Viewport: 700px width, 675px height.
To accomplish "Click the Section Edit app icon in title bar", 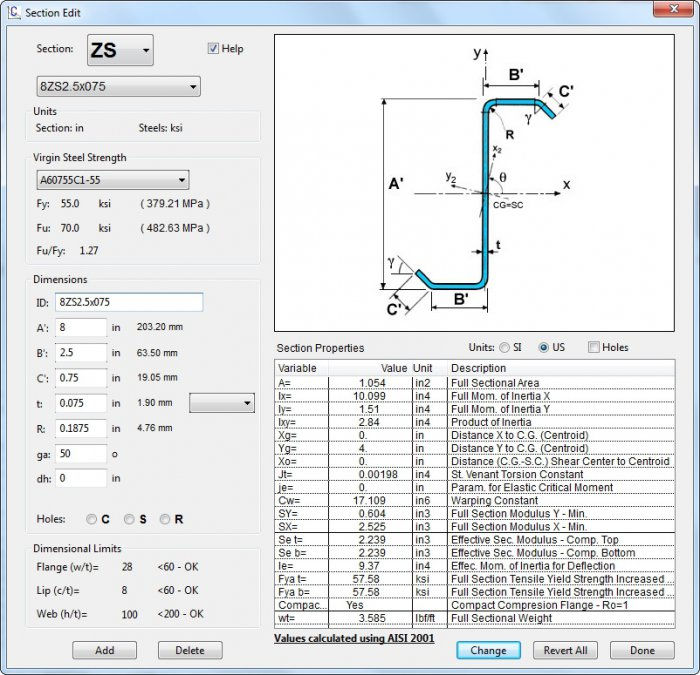I will (x=14, y=12).
